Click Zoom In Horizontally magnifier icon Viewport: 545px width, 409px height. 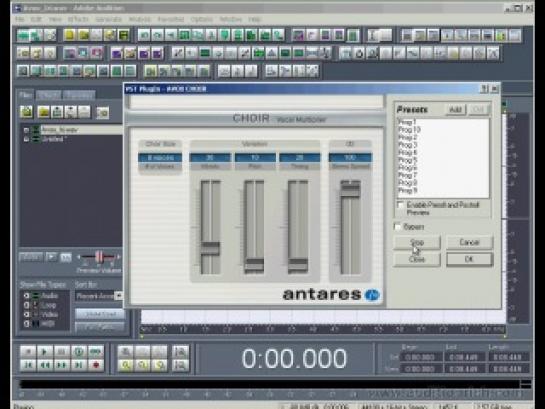[126, 352]
